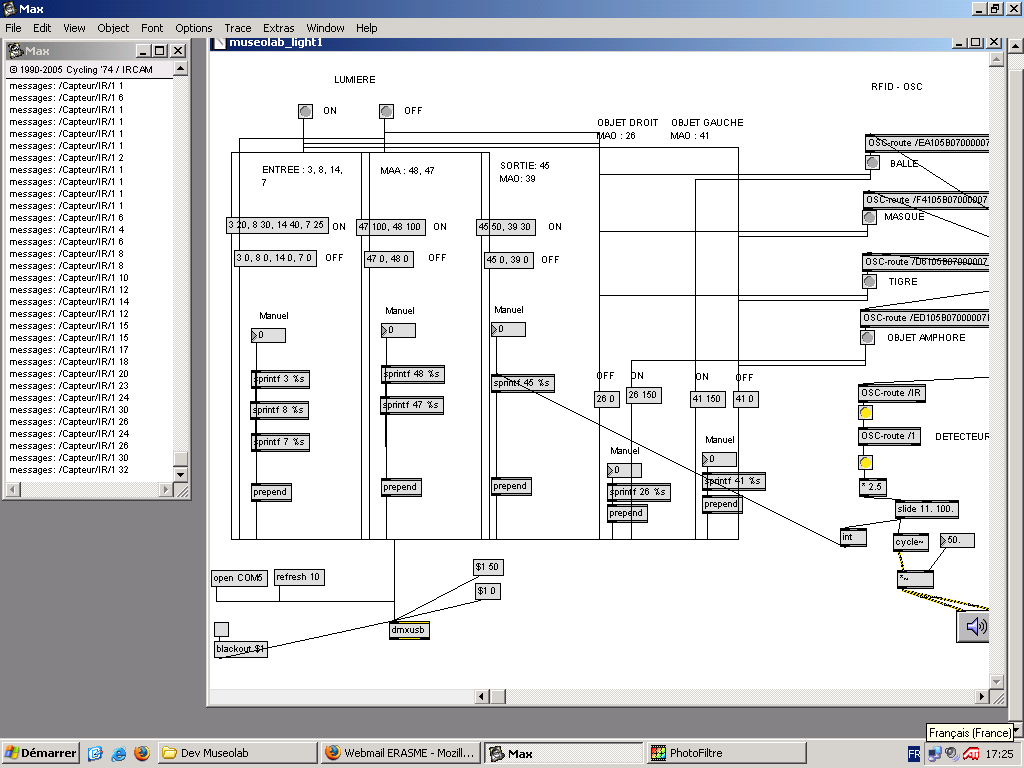Click number box under ENTREE Manuel label
Viewport: 1024px width, 768px height.
pyautogui.click(x=268, y=335)
